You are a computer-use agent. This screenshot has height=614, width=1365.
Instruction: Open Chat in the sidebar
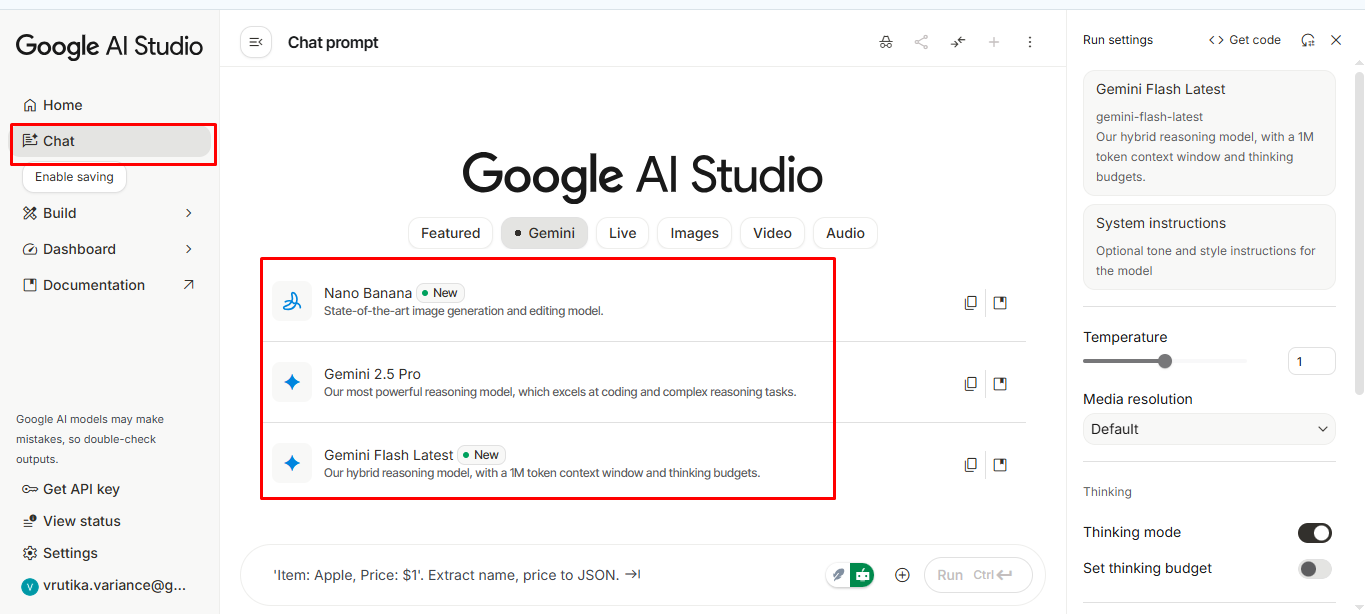tap(110, 141)
